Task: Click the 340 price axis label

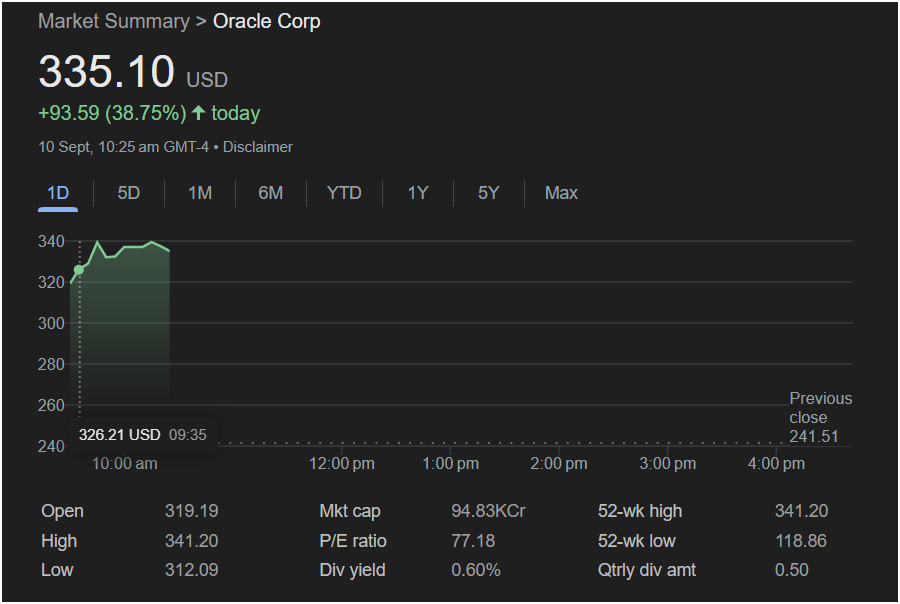Action: [51, 241]
